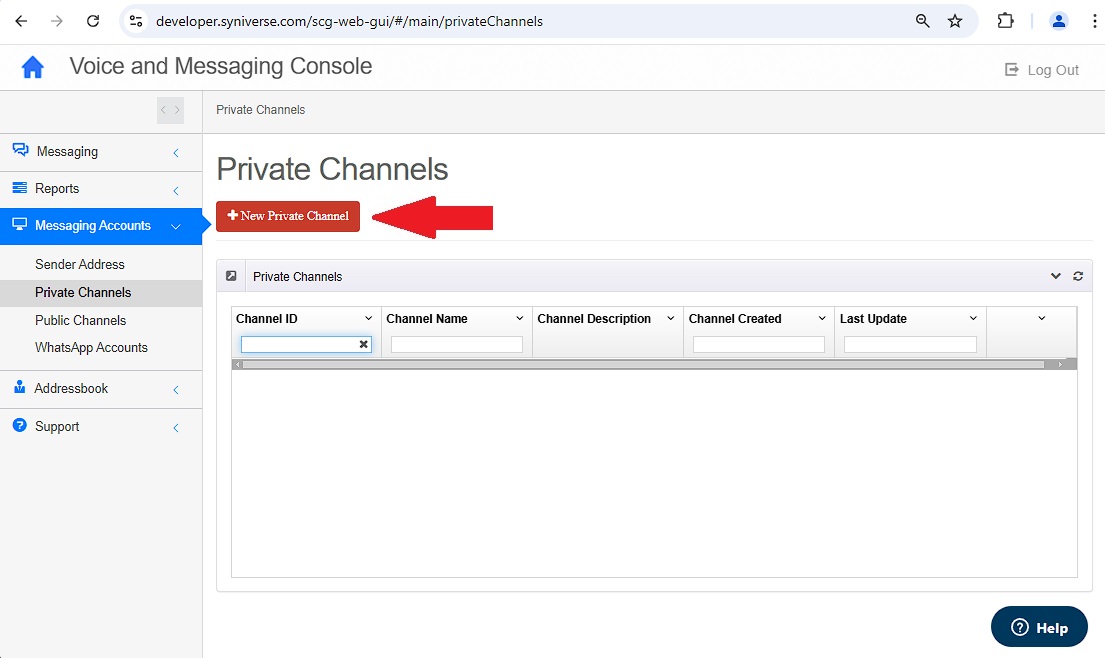Create a New Private Channel

288,216
